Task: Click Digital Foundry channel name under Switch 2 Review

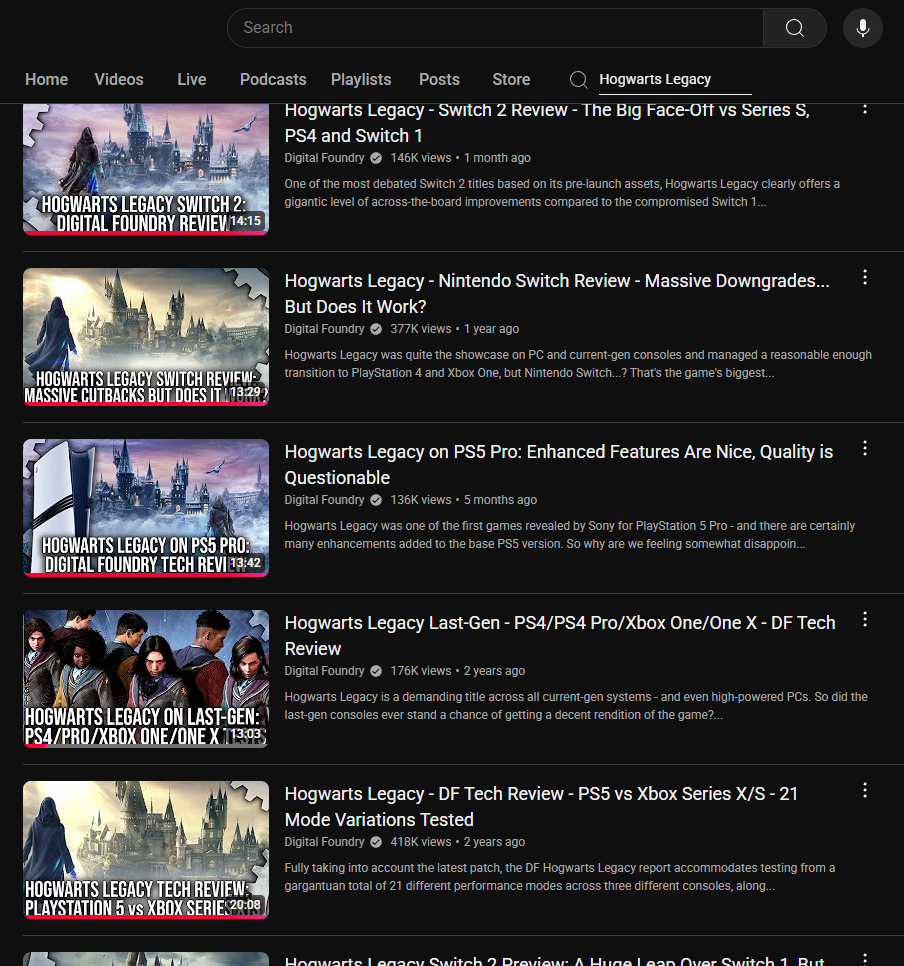Action: point(324,158)
